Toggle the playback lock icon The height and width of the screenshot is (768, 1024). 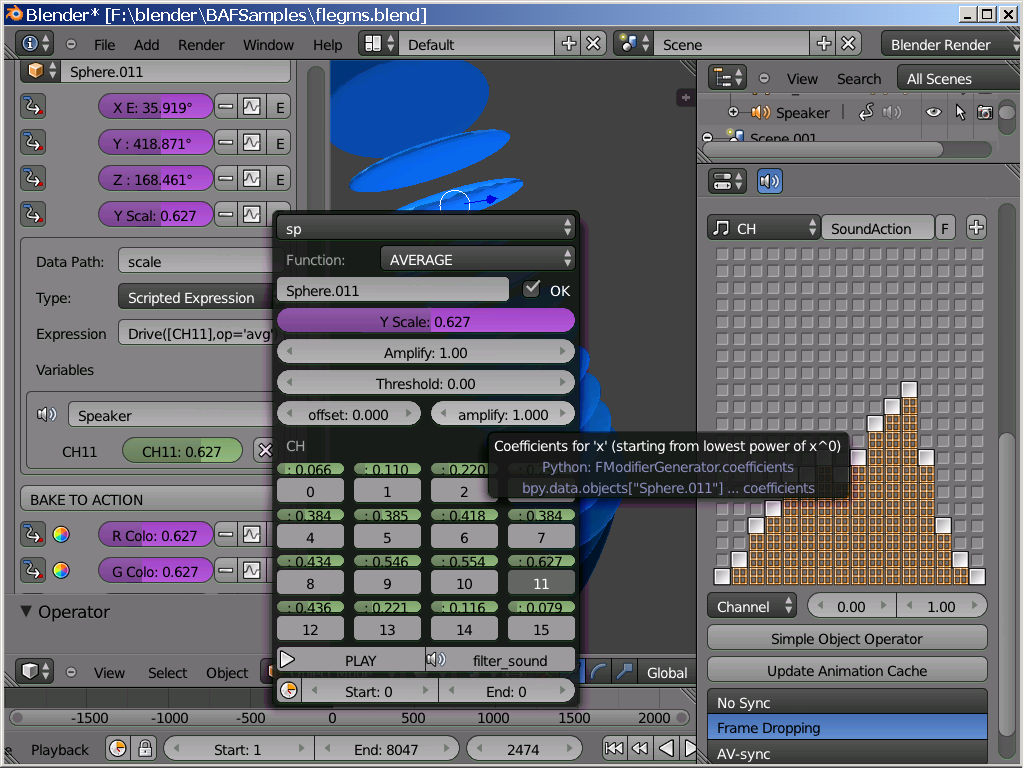pos(145,748)
